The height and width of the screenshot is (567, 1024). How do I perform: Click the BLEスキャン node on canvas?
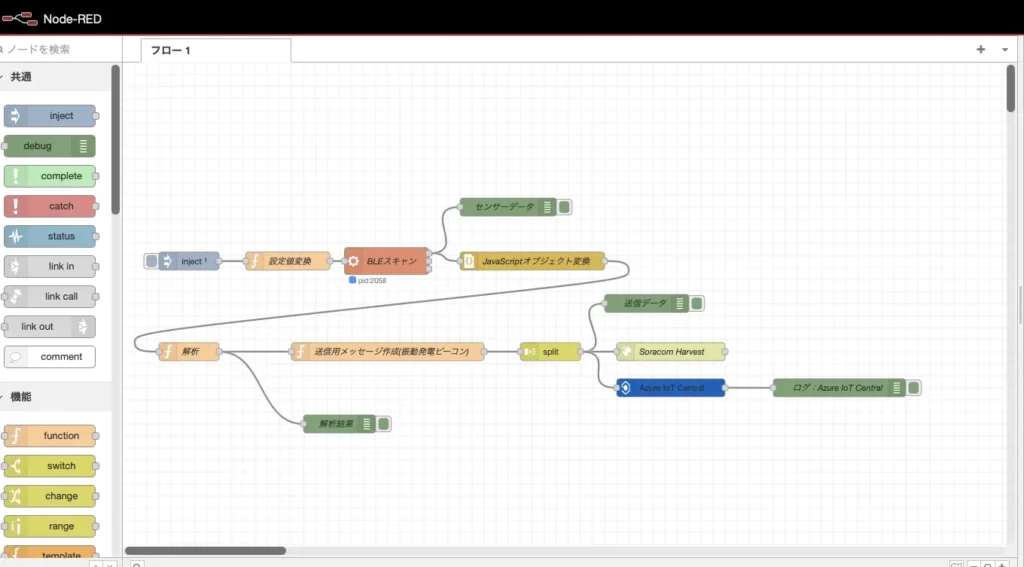(387, 261)
